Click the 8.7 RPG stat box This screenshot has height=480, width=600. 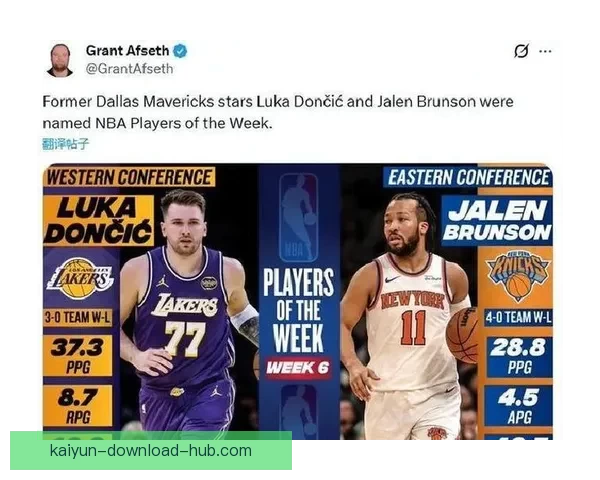tap(78, 406)
